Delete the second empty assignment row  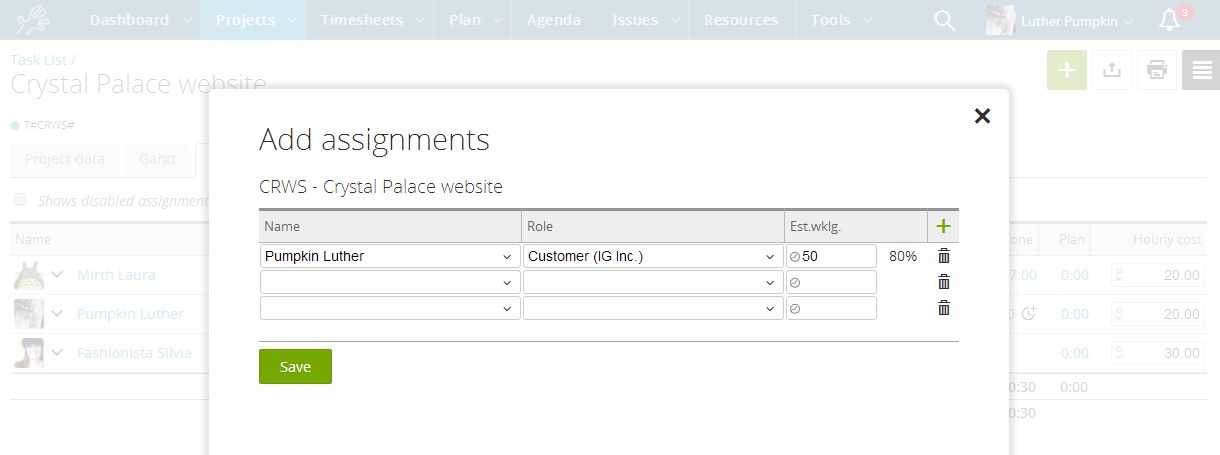tap(943, 282)
